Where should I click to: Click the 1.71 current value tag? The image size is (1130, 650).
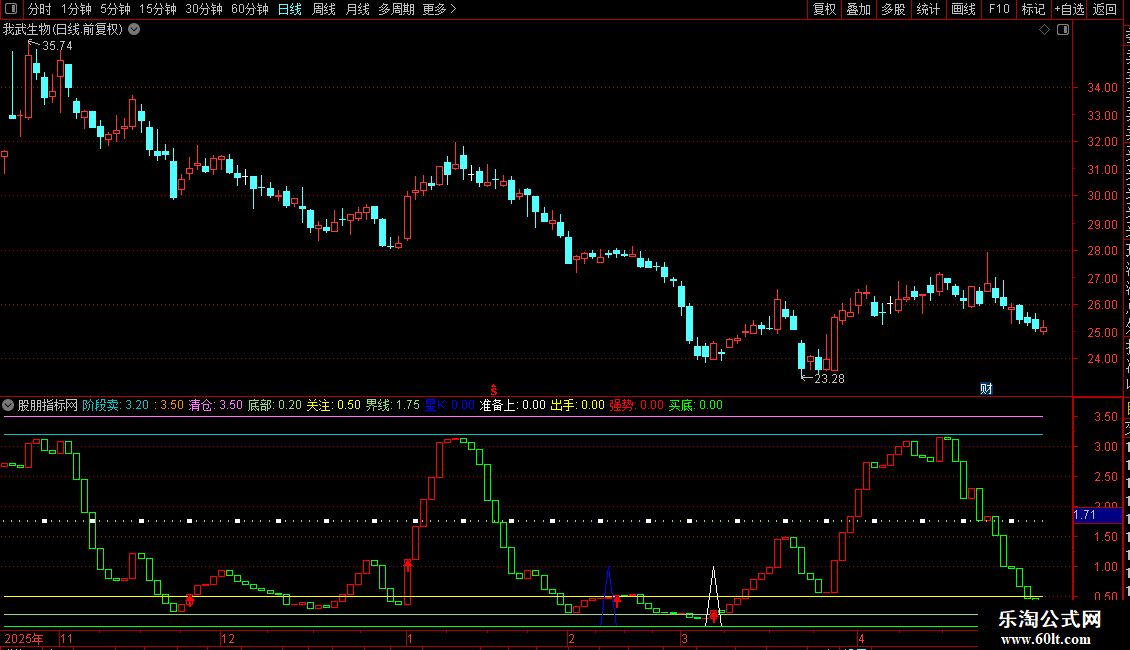1098,515
